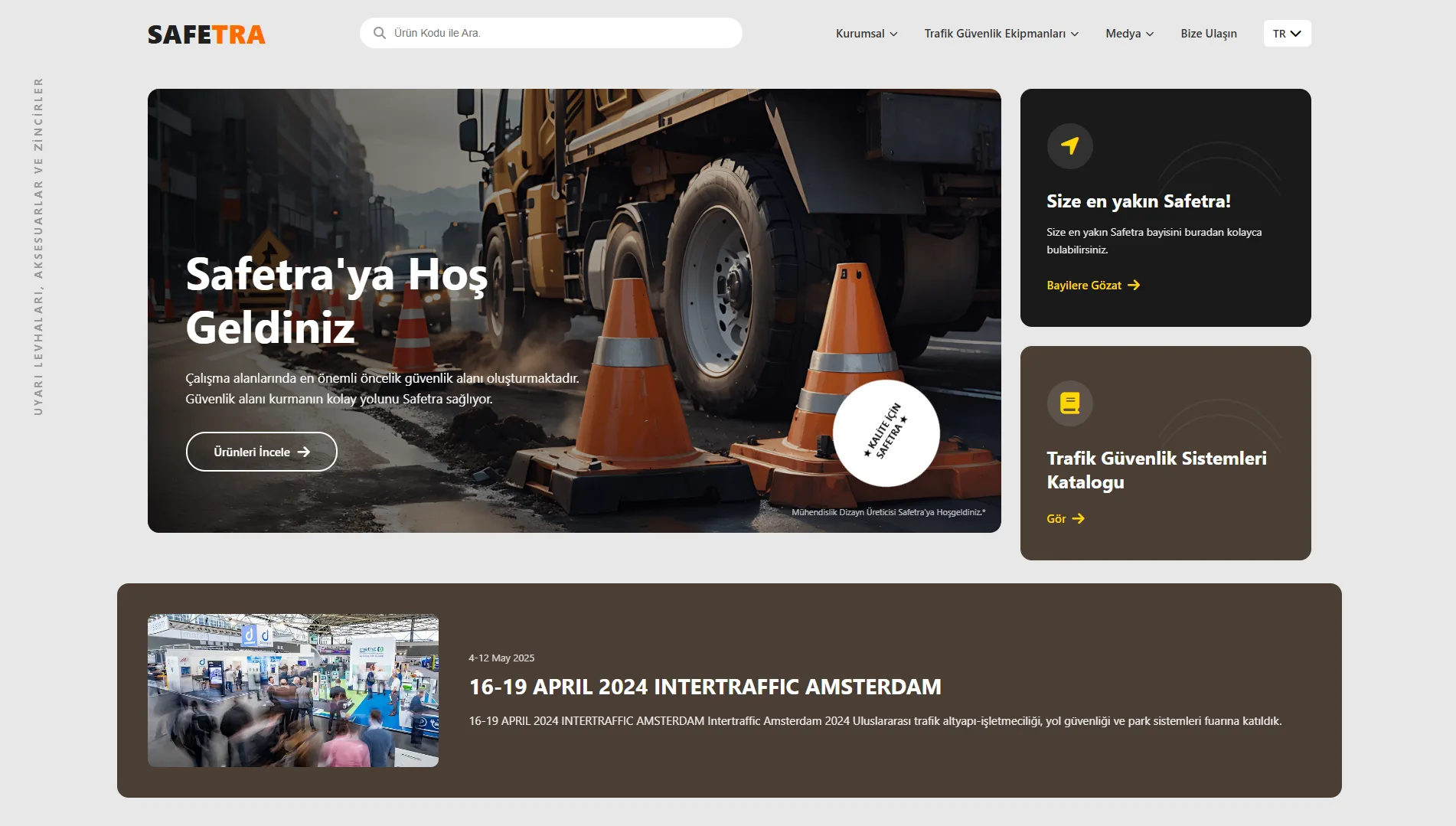The width and height of the screenshot is (1456, 826).
Task: Click the vertical 'Uyarı Levhaları, Aksesuarlar ve Zincirler' text
Action: (x=38, y=246)
